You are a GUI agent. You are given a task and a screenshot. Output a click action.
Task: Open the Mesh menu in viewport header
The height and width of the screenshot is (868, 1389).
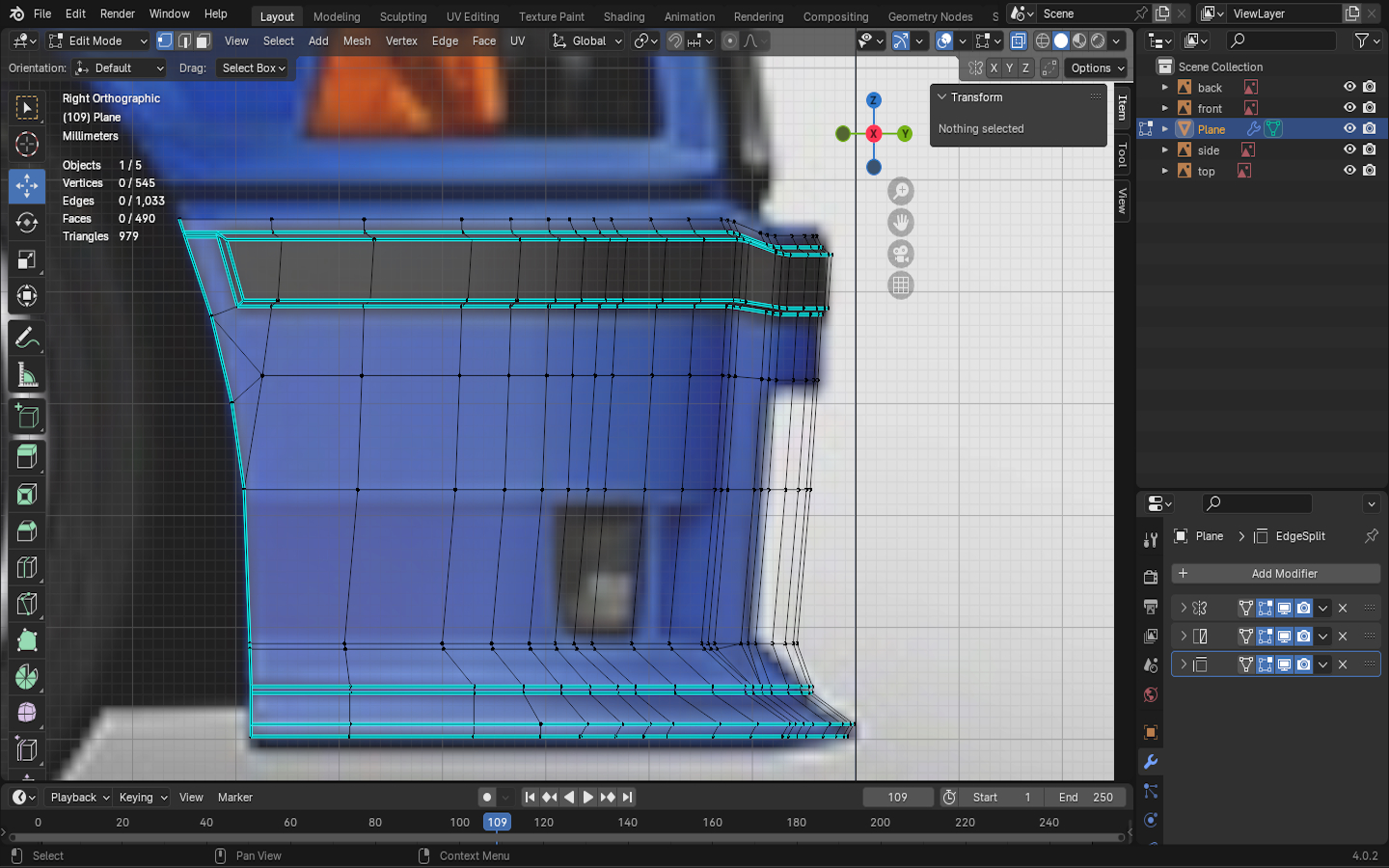click(357, 41)
